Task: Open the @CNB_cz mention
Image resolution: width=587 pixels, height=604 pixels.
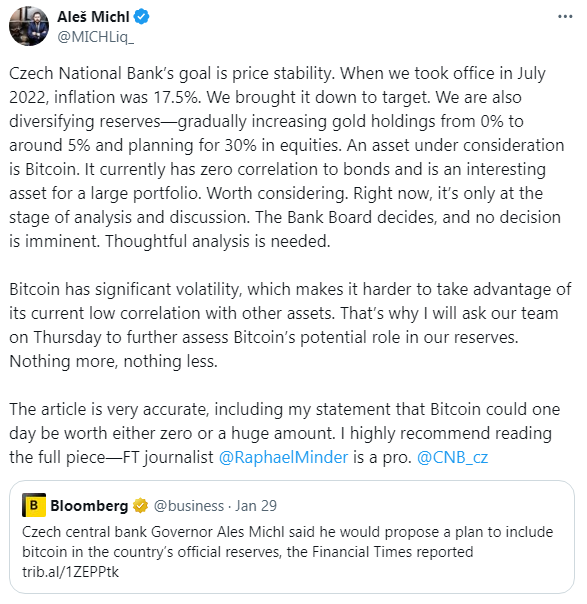Action: tap(453, 457)
